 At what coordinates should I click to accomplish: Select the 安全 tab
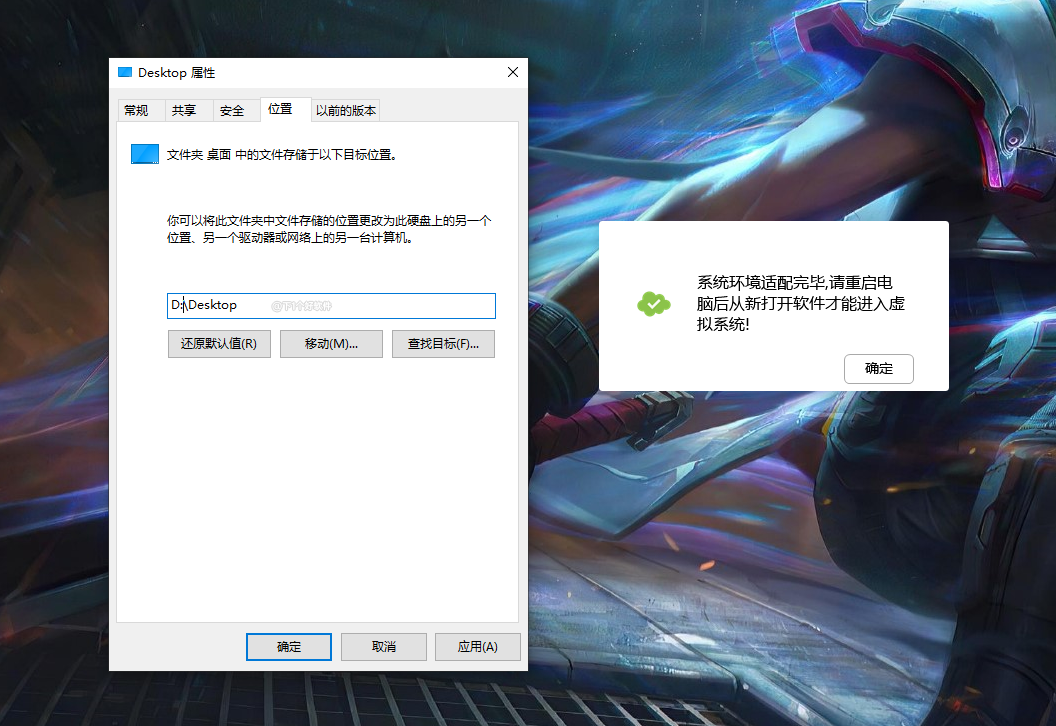(x=237, y=110)
